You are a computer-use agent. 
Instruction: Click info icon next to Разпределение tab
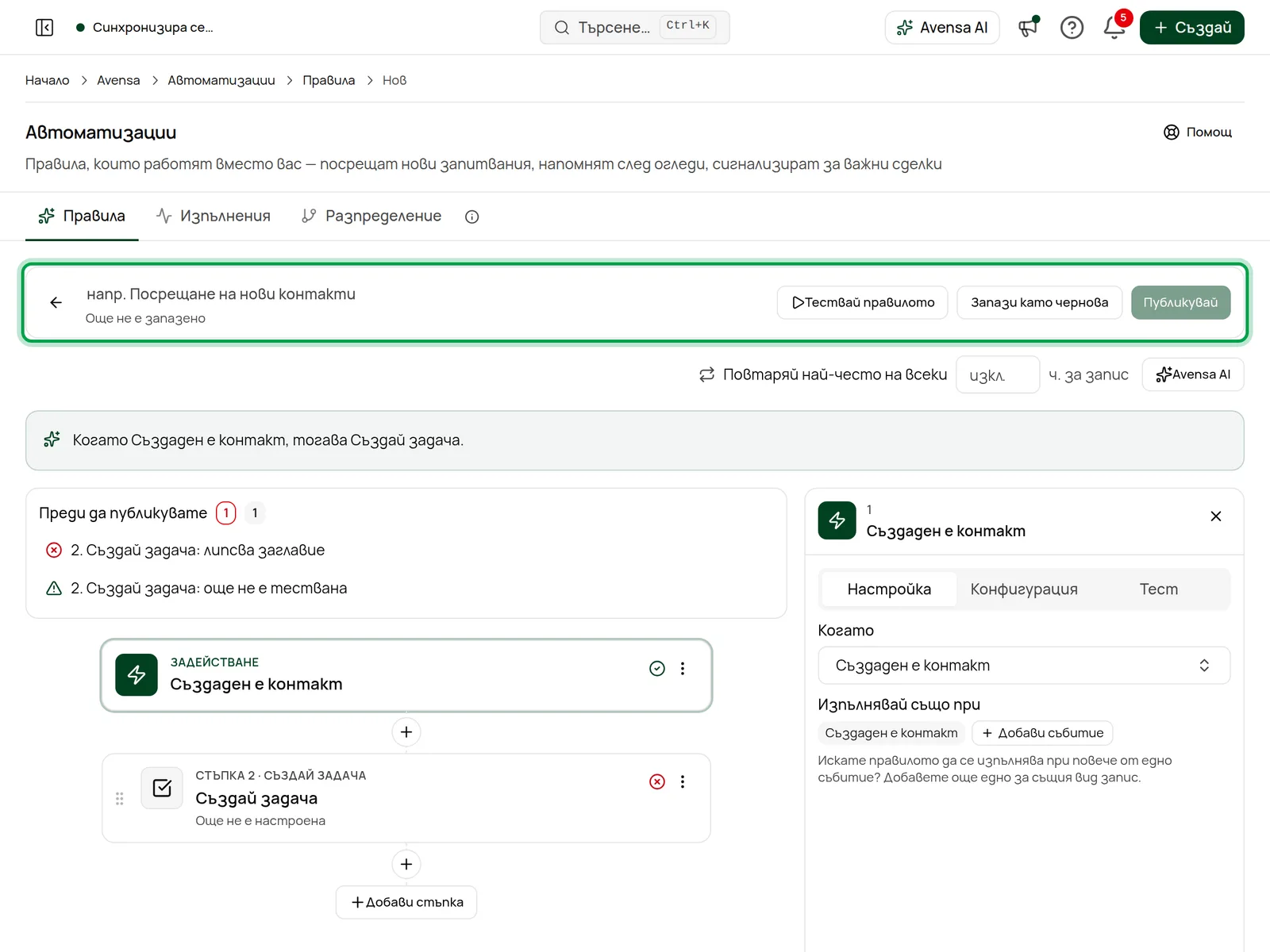coord(471,217)
